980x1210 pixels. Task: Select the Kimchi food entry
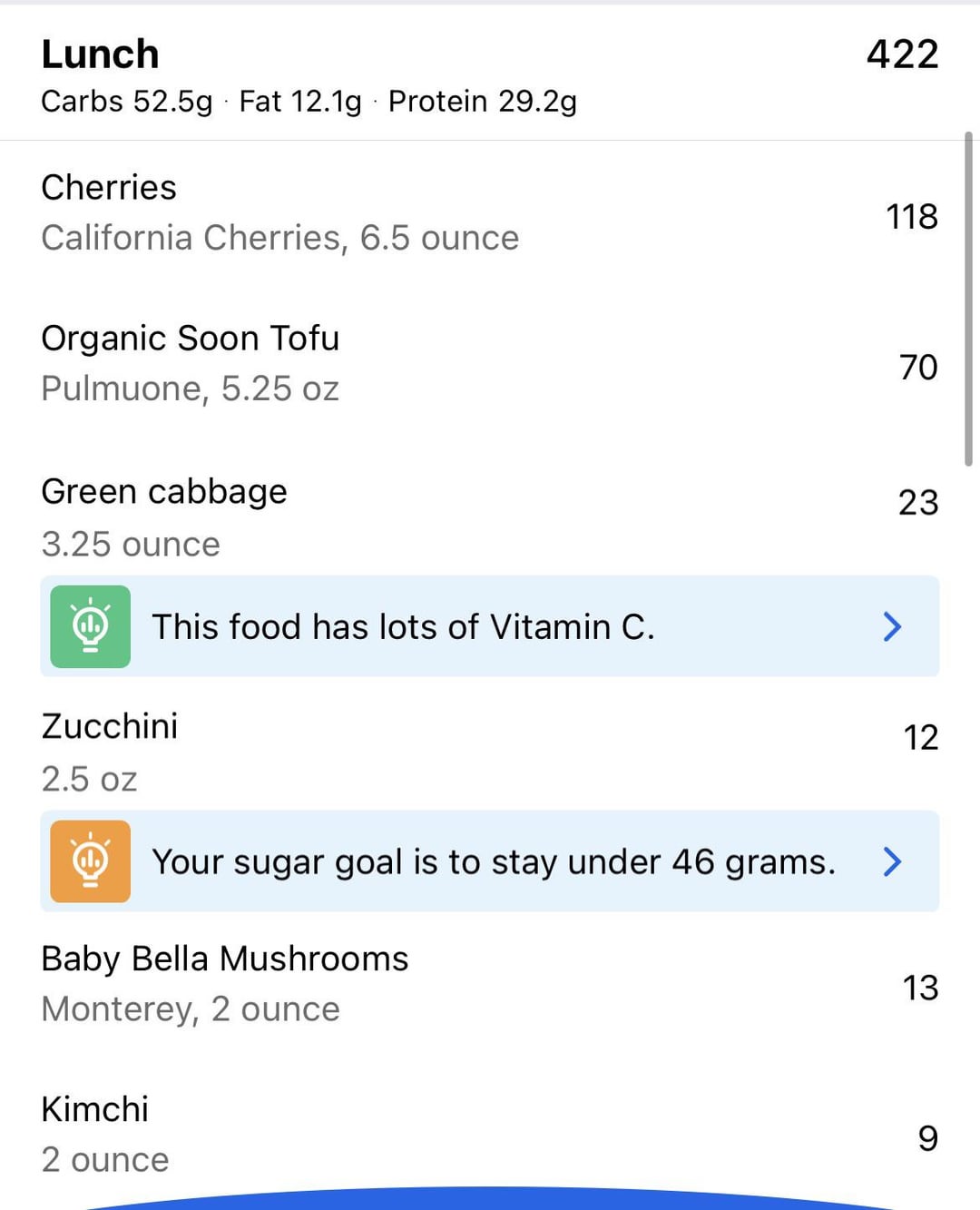[95, 1109]
